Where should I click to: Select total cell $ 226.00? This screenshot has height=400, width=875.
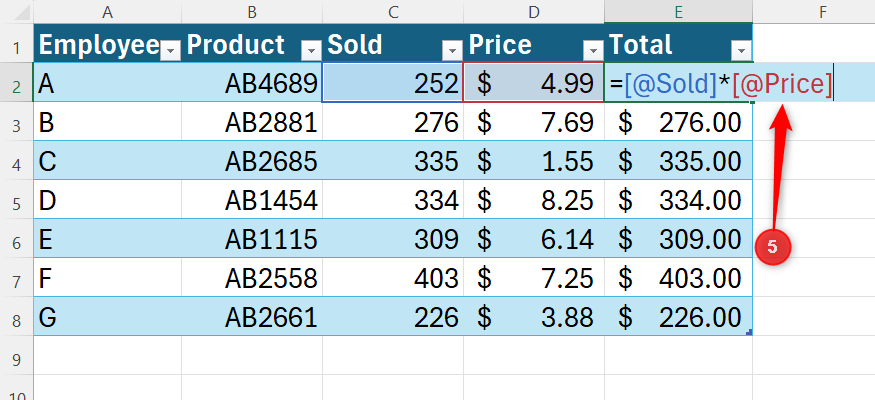point(679,316)
